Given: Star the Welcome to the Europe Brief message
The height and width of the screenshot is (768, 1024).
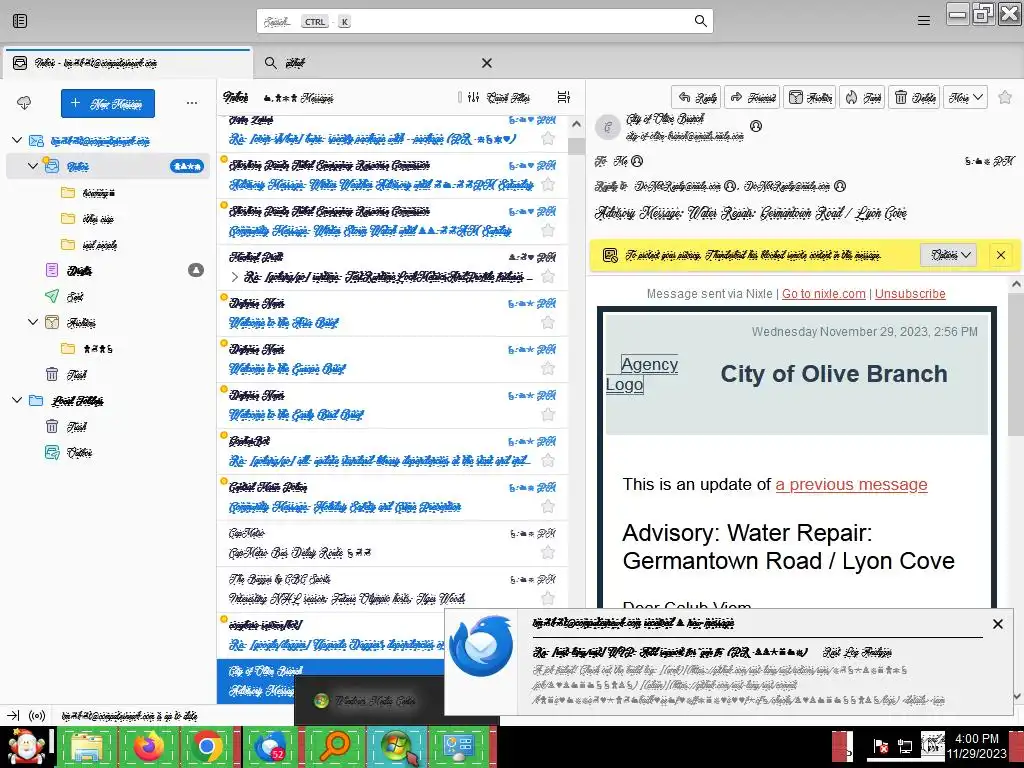Looking at the screenshot, I should tap(548, 368).
